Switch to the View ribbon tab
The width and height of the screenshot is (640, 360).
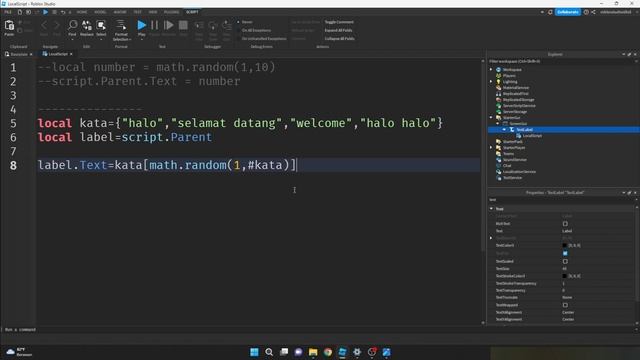(x=153, y=12)
